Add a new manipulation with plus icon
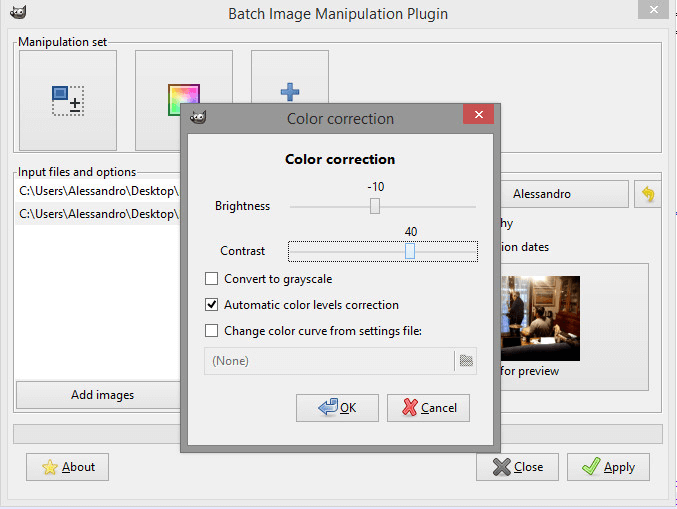Image resolution: width=677 pixels, height=509 pixels. tap(290, 92)
